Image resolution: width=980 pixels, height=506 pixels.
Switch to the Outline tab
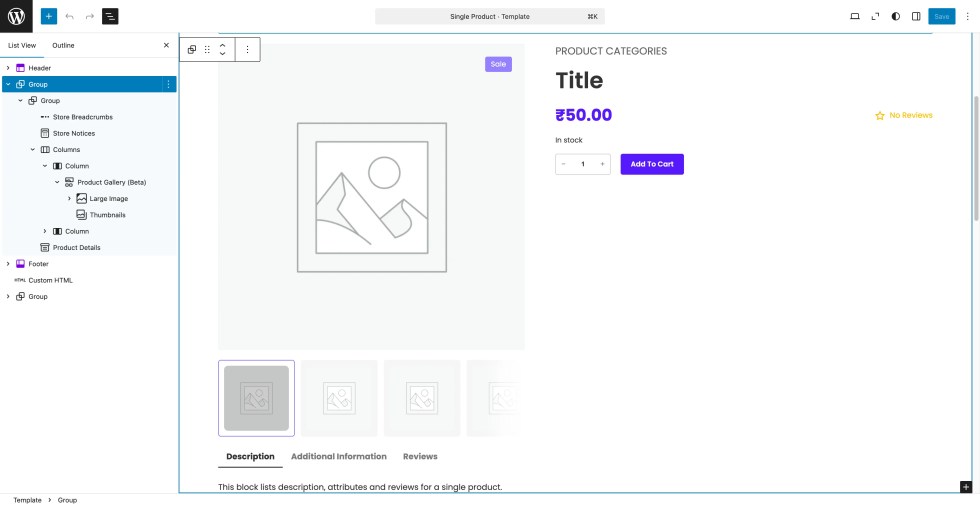63,46
